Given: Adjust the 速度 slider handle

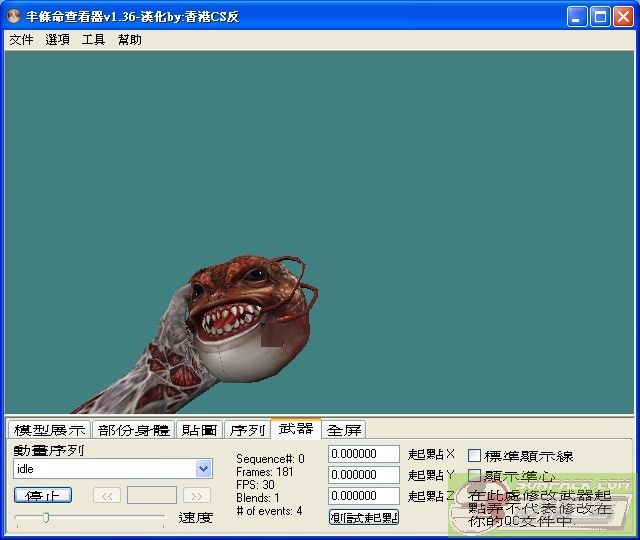Looking at the screenshot, I should 46,518.
